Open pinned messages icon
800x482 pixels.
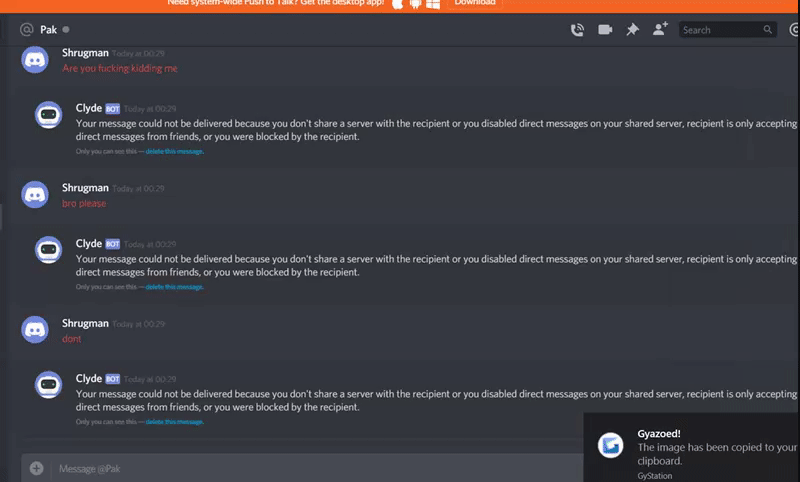[x=633, y=30]
